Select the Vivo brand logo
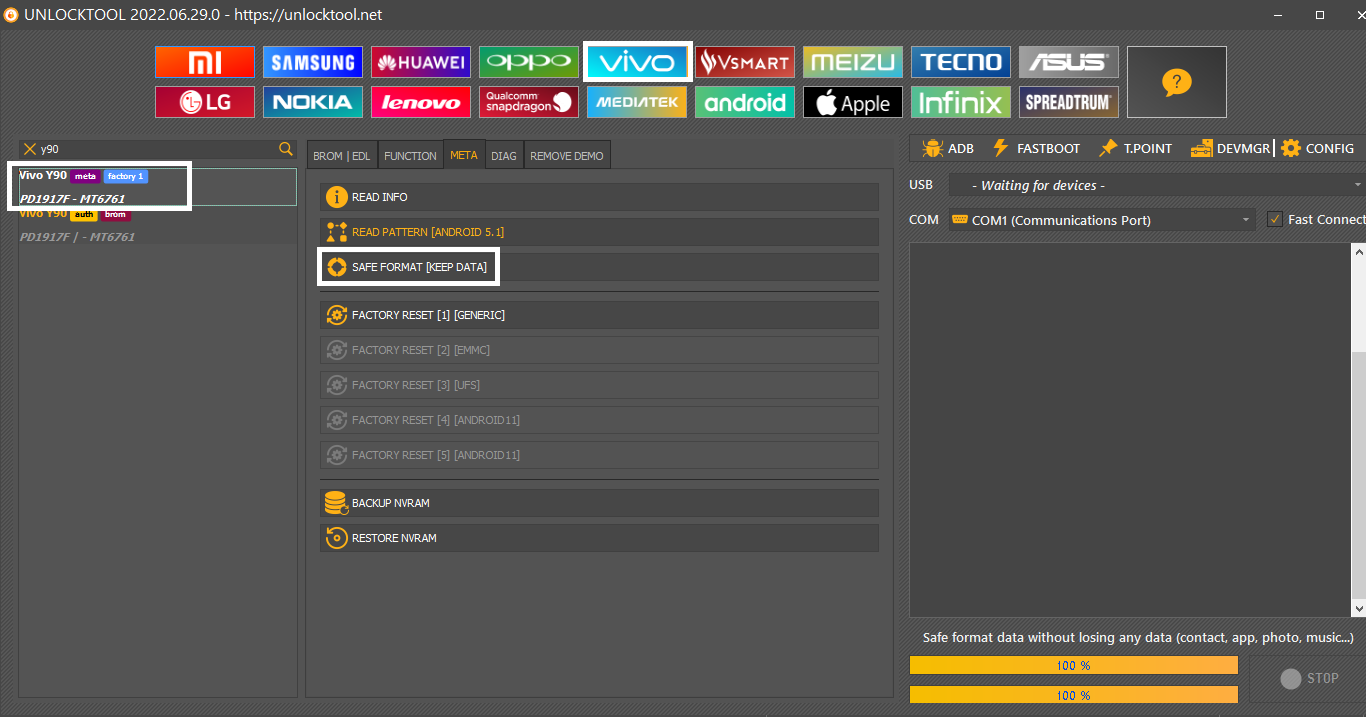 (637, 62)
